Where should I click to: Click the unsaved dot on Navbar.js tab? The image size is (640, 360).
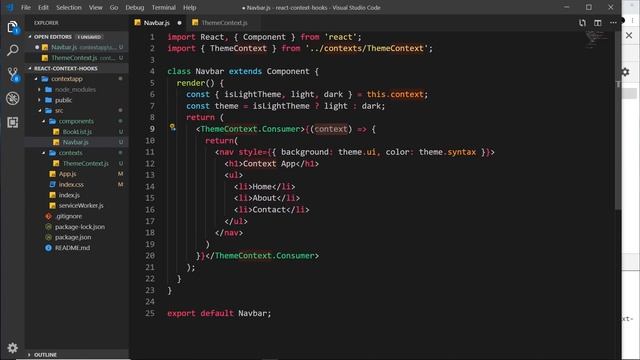pos(179,23)
